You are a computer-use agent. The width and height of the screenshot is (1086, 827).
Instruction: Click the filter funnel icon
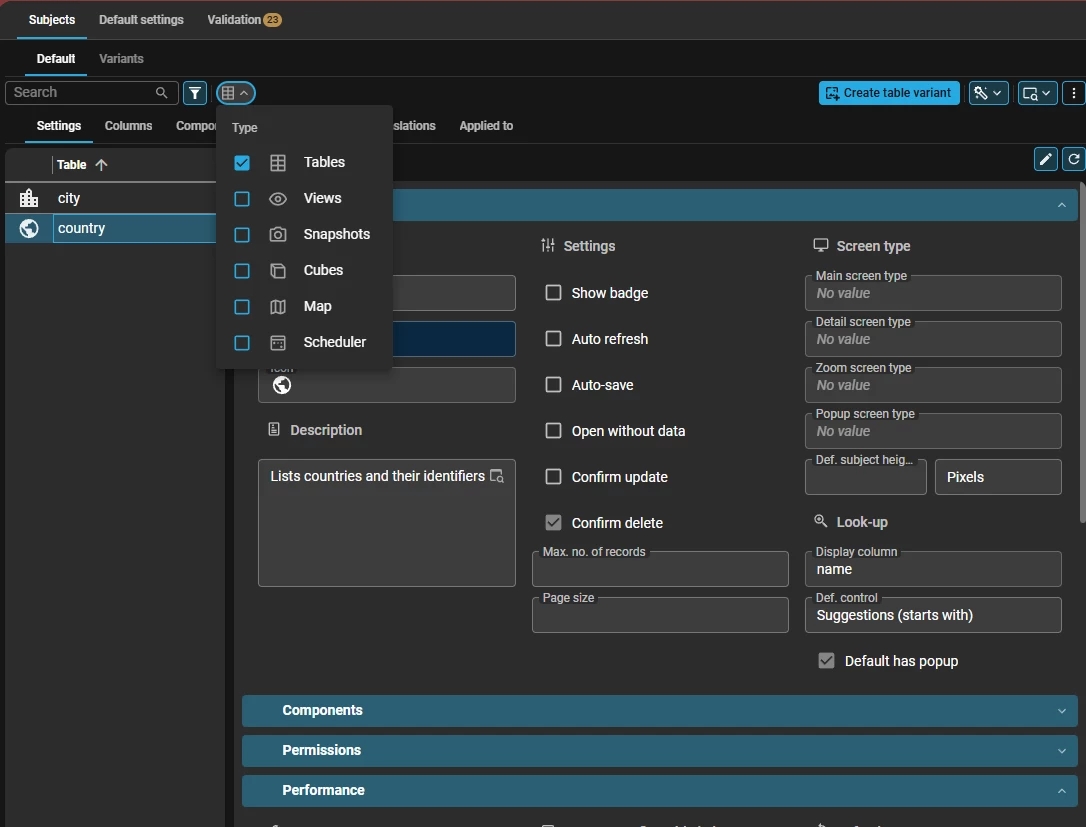195,93
